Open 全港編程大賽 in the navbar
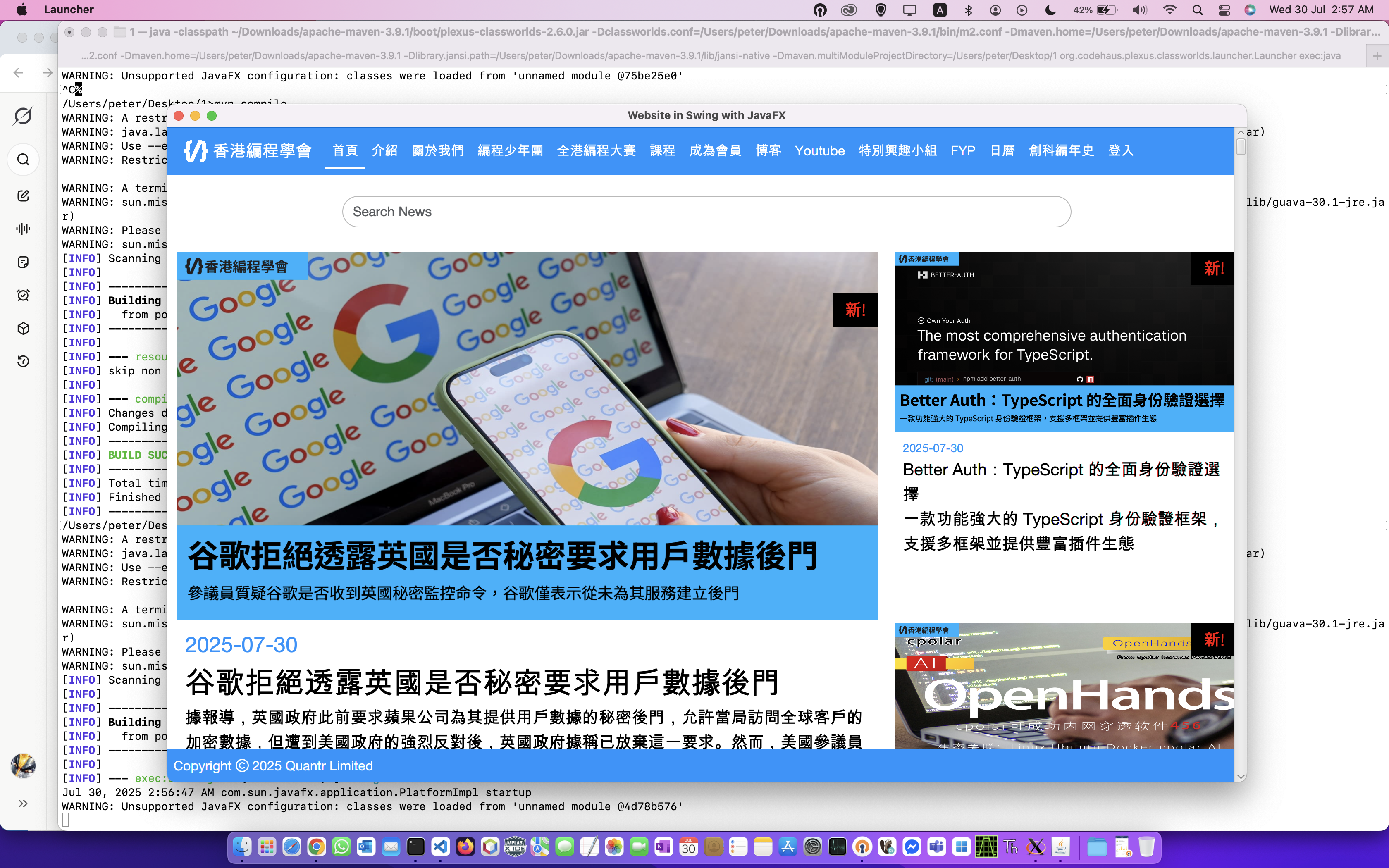Viewport: 1389px width, 868px height. (x=597, y=150)
